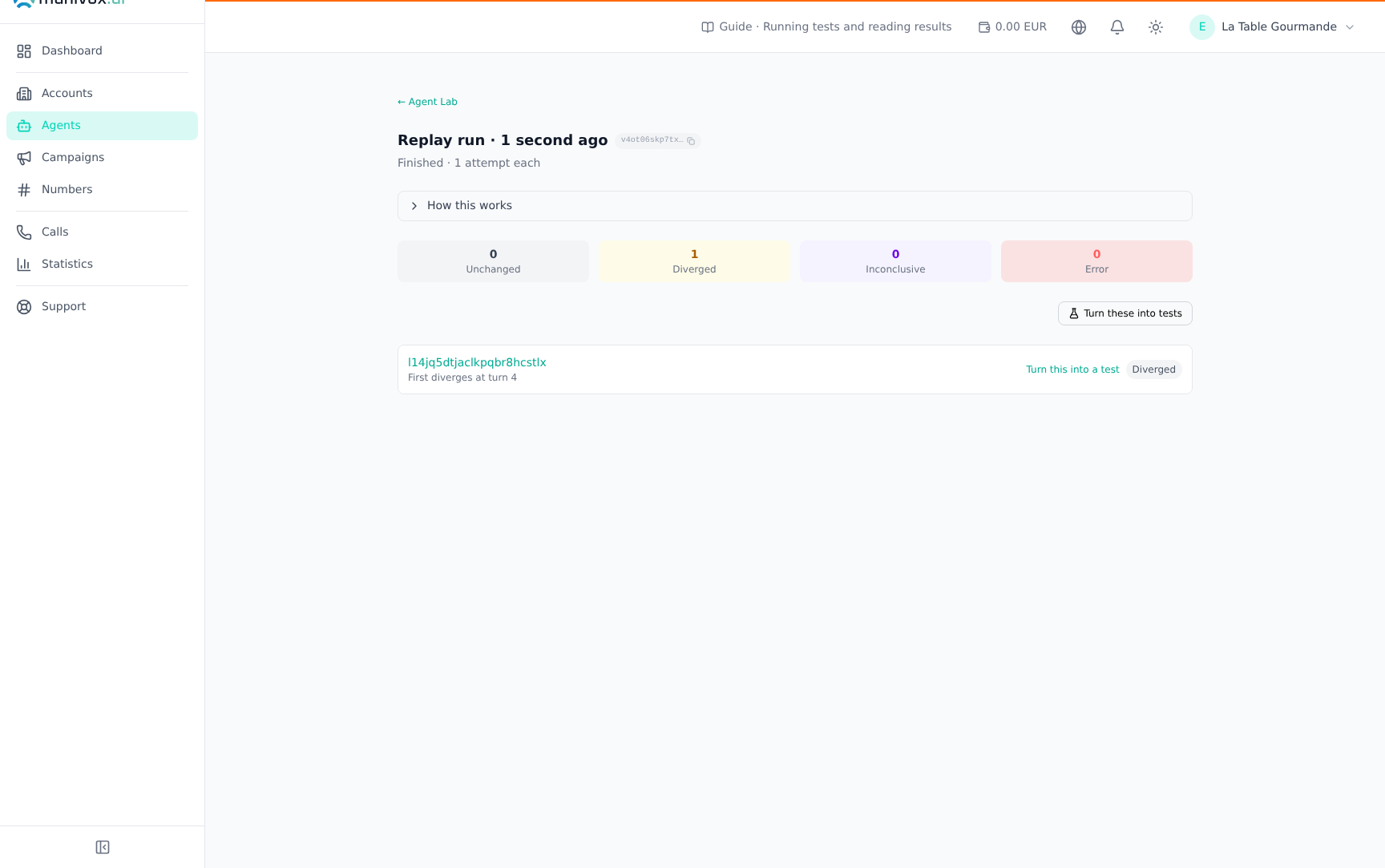Select the Error count card

pos(1096,261)
